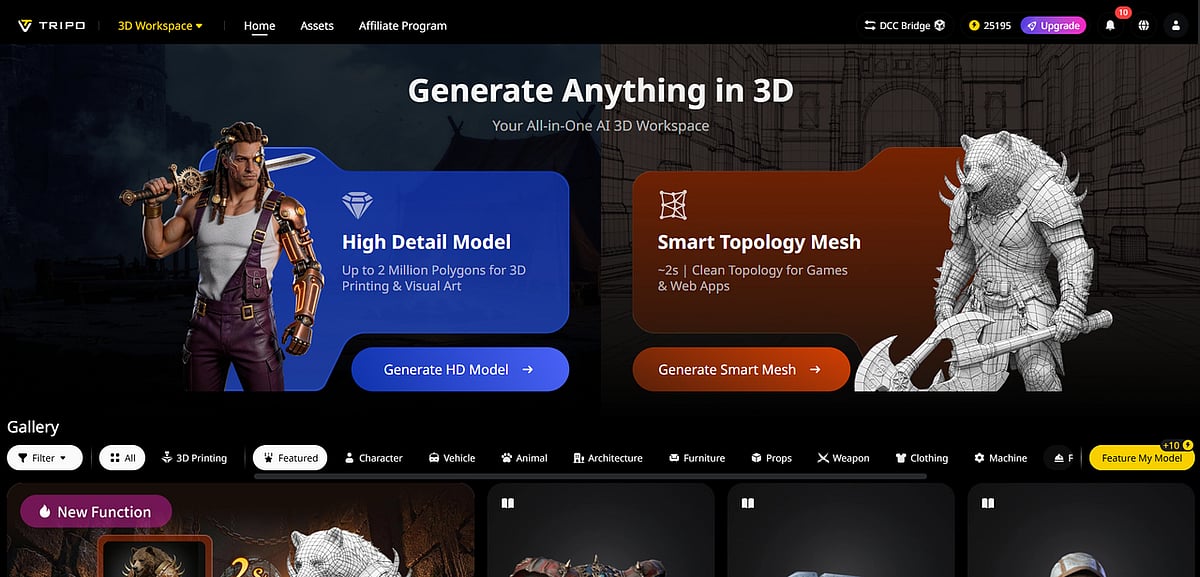Select the Weapon category
This screenshot has width=1200, height=577.
coord(843,458)
